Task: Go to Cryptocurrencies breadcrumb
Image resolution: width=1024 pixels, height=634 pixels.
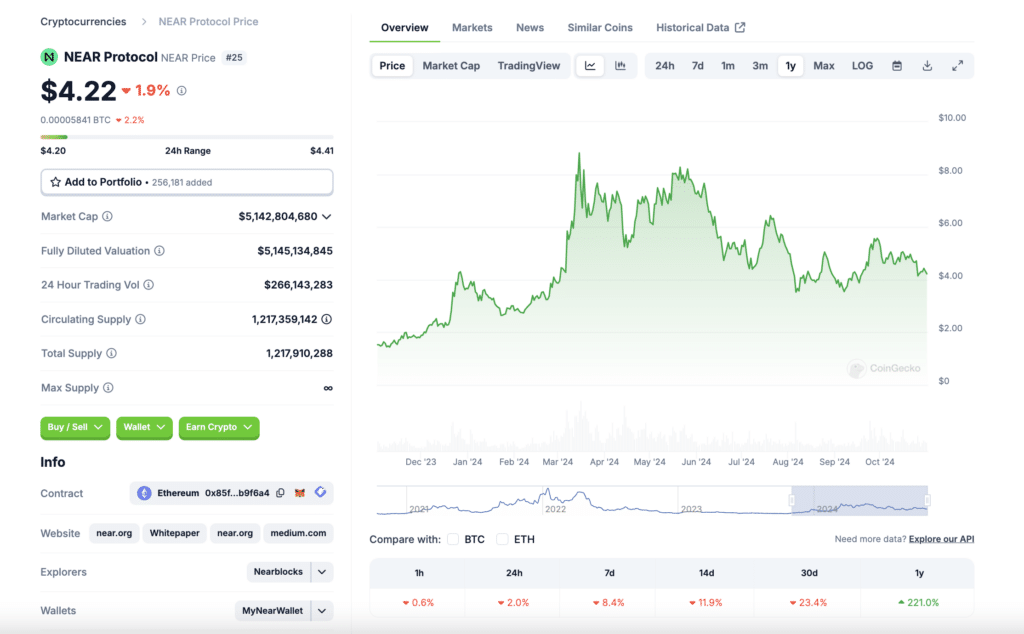Action: coord(83,22)
